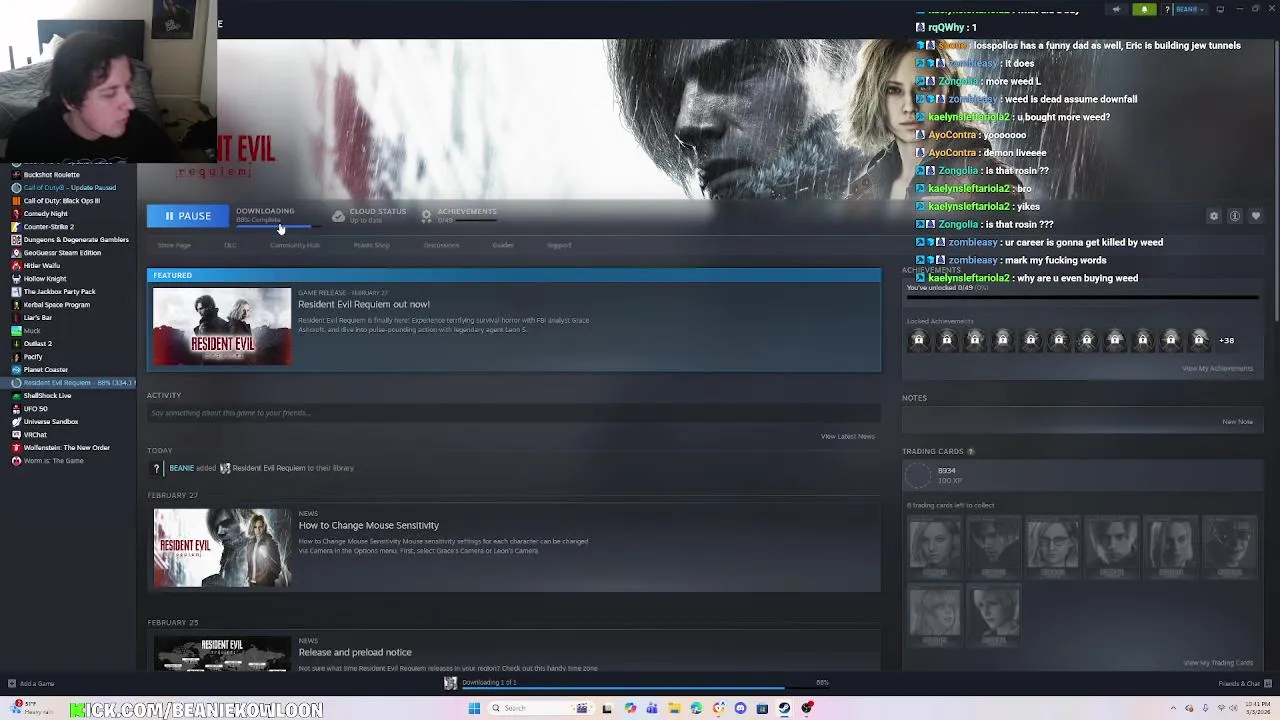This screenshot has height=720, width=1280.
Task: Click View Latest News link
Action: tap(847, 437)
